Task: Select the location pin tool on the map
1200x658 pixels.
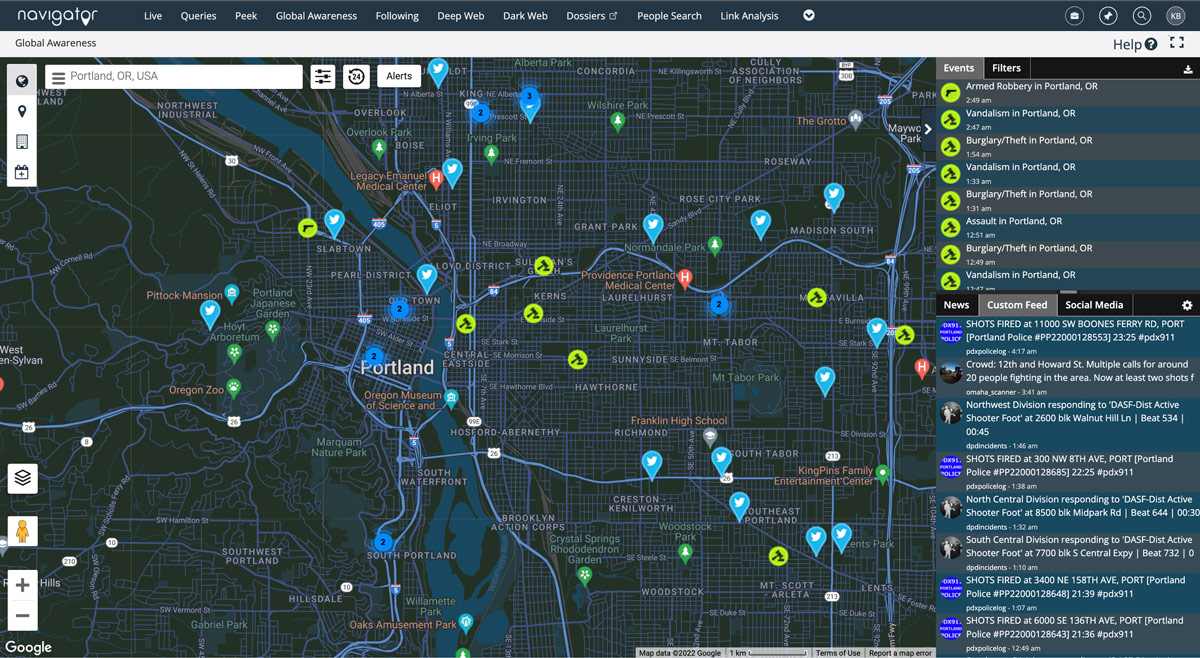Action: tap(22, 111)
